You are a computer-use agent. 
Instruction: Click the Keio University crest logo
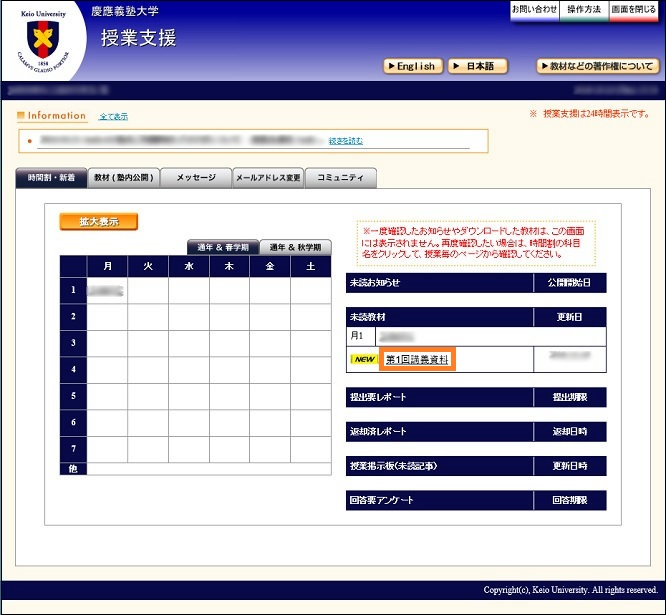point(42,41)
